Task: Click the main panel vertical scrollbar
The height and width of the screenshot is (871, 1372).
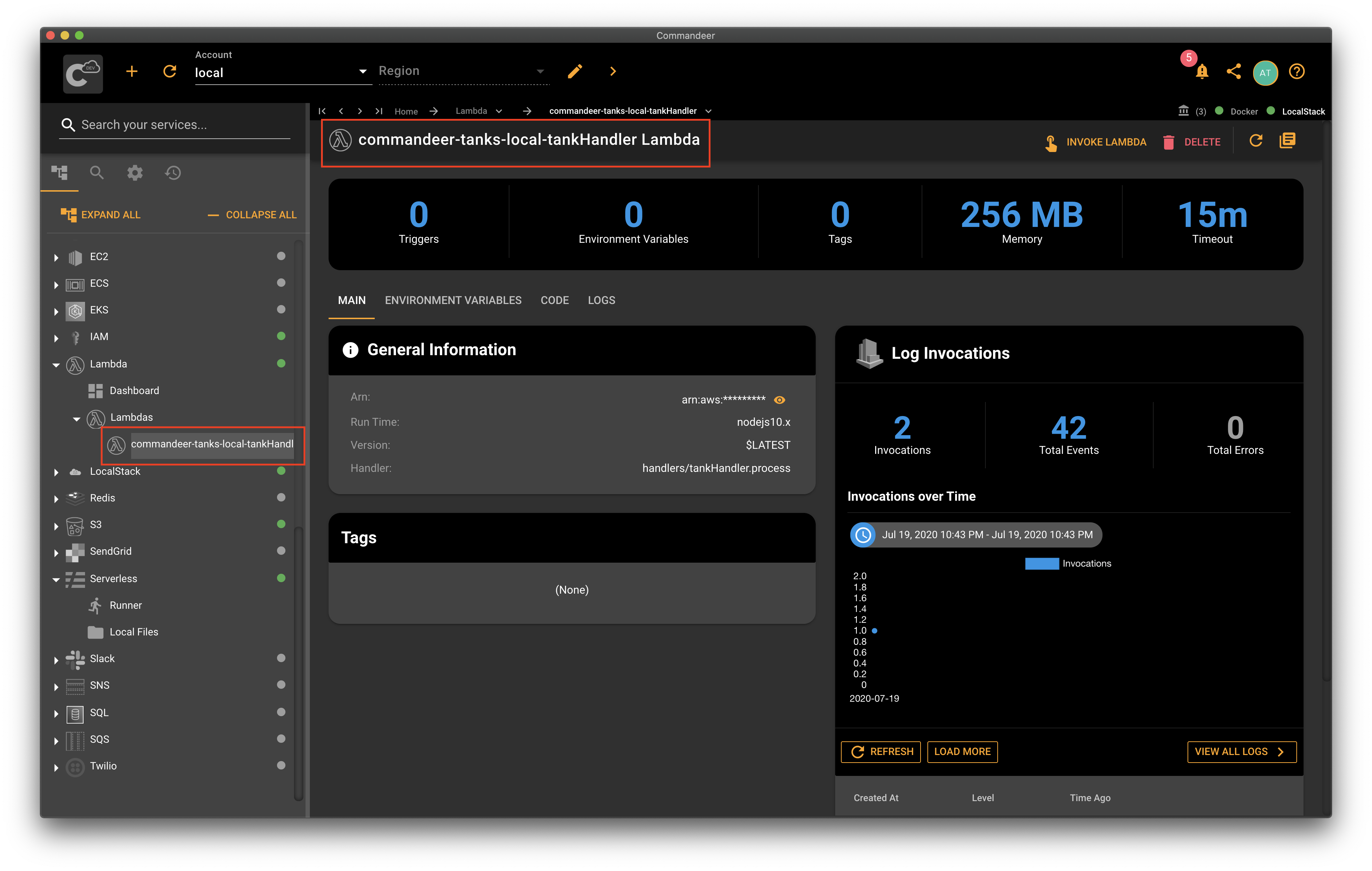Action: 1326,402
